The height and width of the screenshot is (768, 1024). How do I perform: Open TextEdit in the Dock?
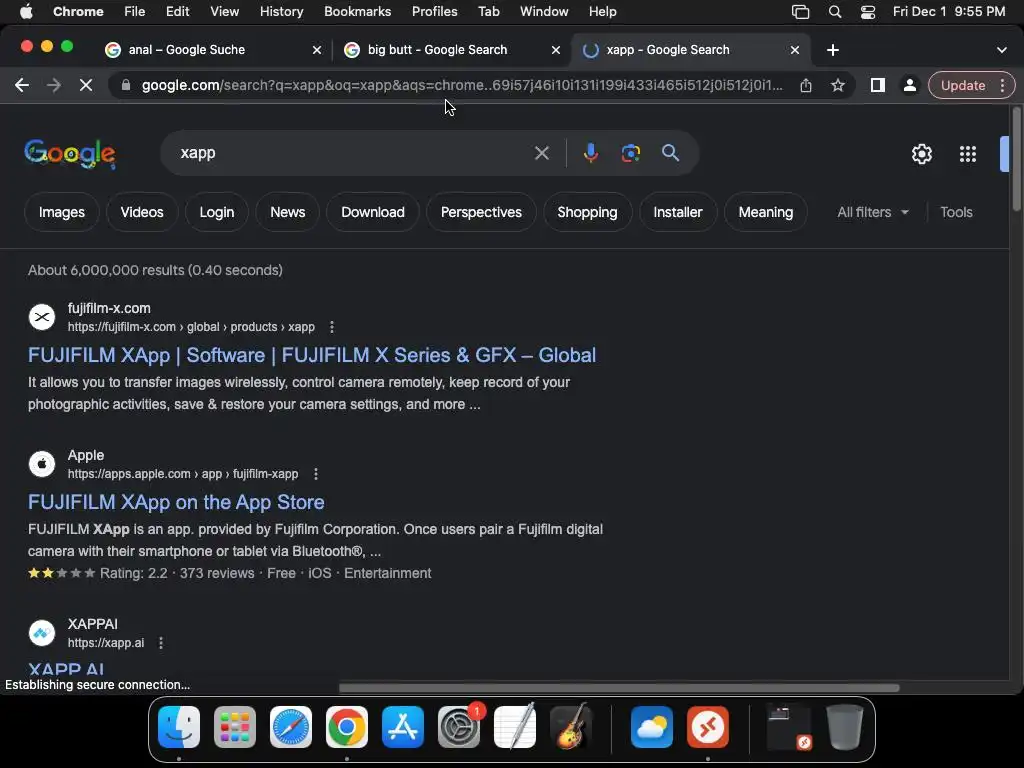click(515, 727)
